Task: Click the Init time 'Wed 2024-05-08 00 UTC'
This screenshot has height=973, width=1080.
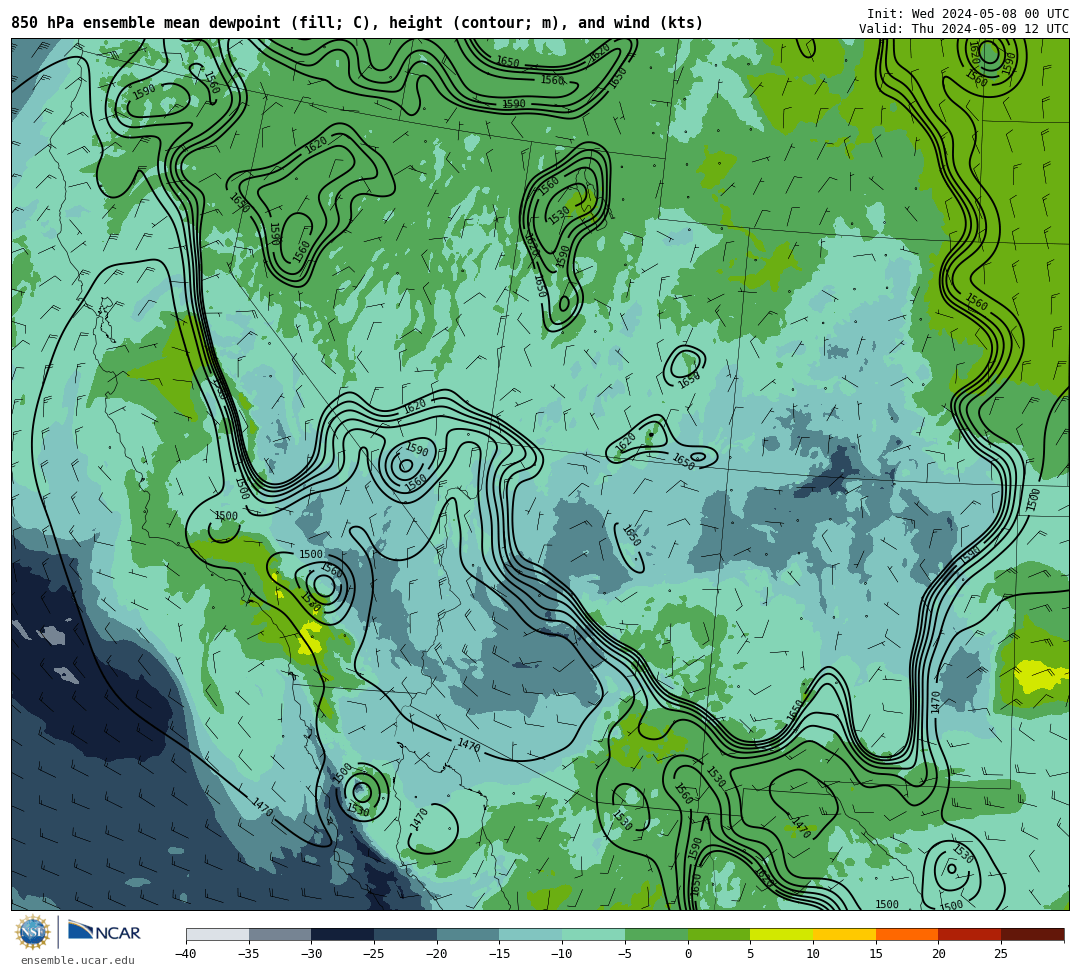Action: 990,14
